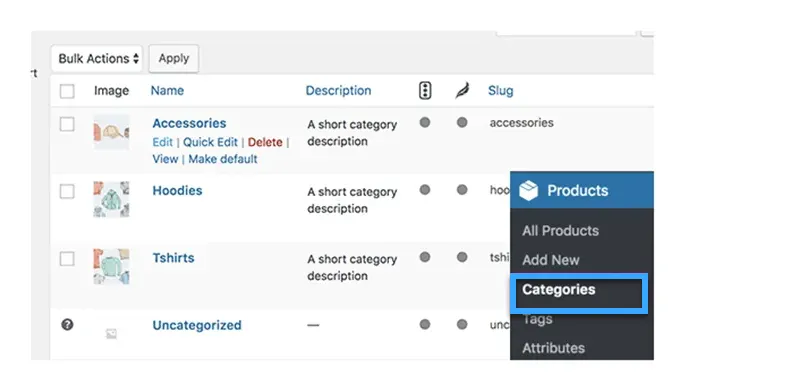Click View under Accessories
The width and height of the screenshot is (799, 392).
[165, 159]
